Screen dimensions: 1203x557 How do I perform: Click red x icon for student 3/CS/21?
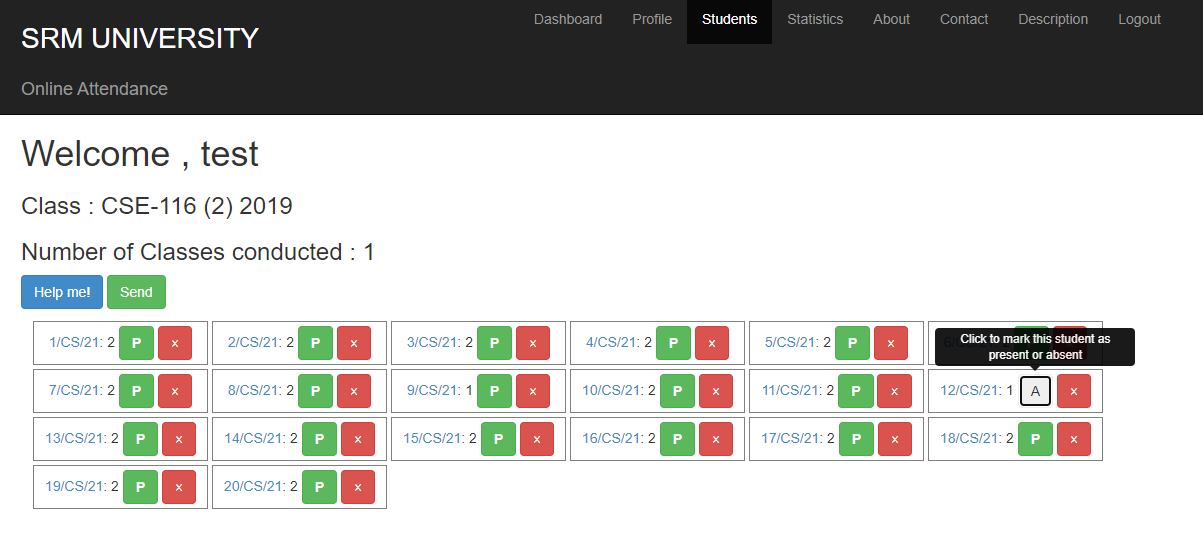click(x=533, y=343)
